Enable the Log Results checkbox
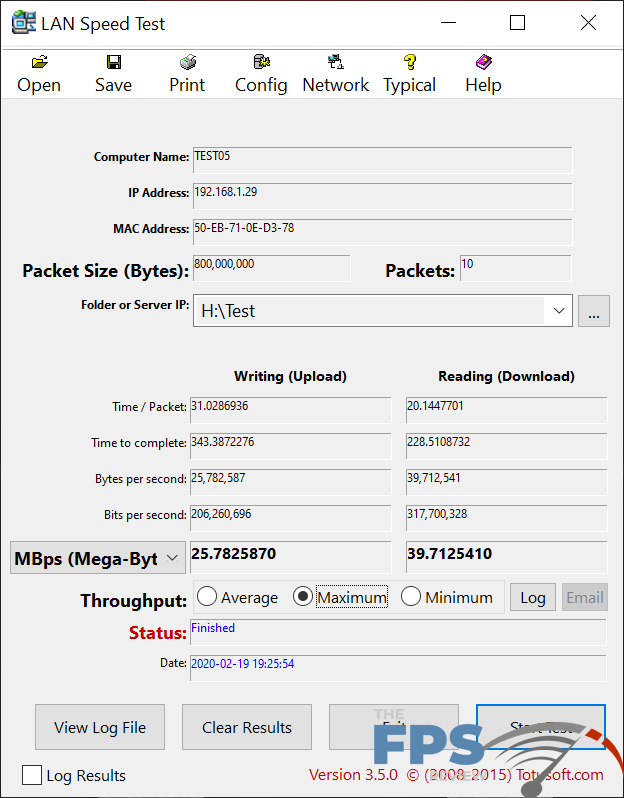Image resolution: width=624 pixels, height=798 pixels. pos(32,776)
